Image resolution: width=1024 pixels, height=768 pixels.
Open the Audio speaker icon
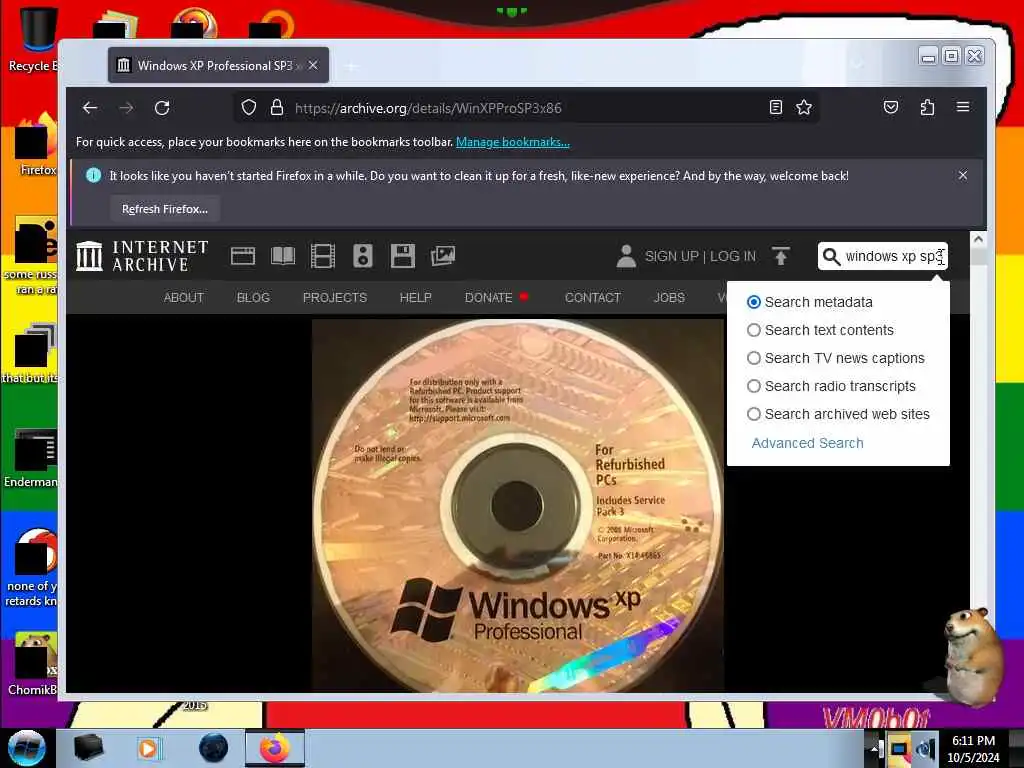(x=362, y=256)
